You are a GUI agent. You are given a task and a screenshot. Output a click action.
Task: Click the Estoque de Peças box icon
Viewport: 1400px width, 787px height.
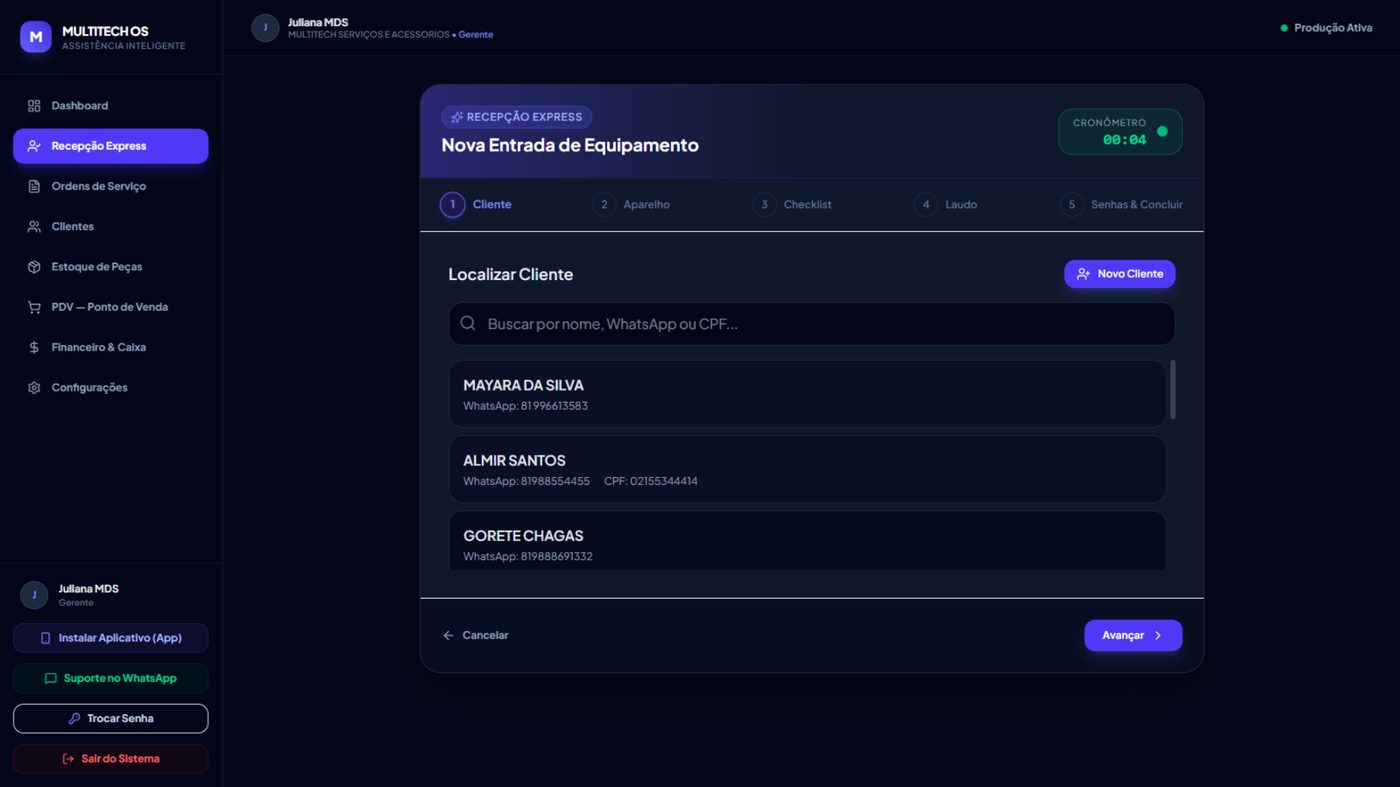click(x=34, y=267)
